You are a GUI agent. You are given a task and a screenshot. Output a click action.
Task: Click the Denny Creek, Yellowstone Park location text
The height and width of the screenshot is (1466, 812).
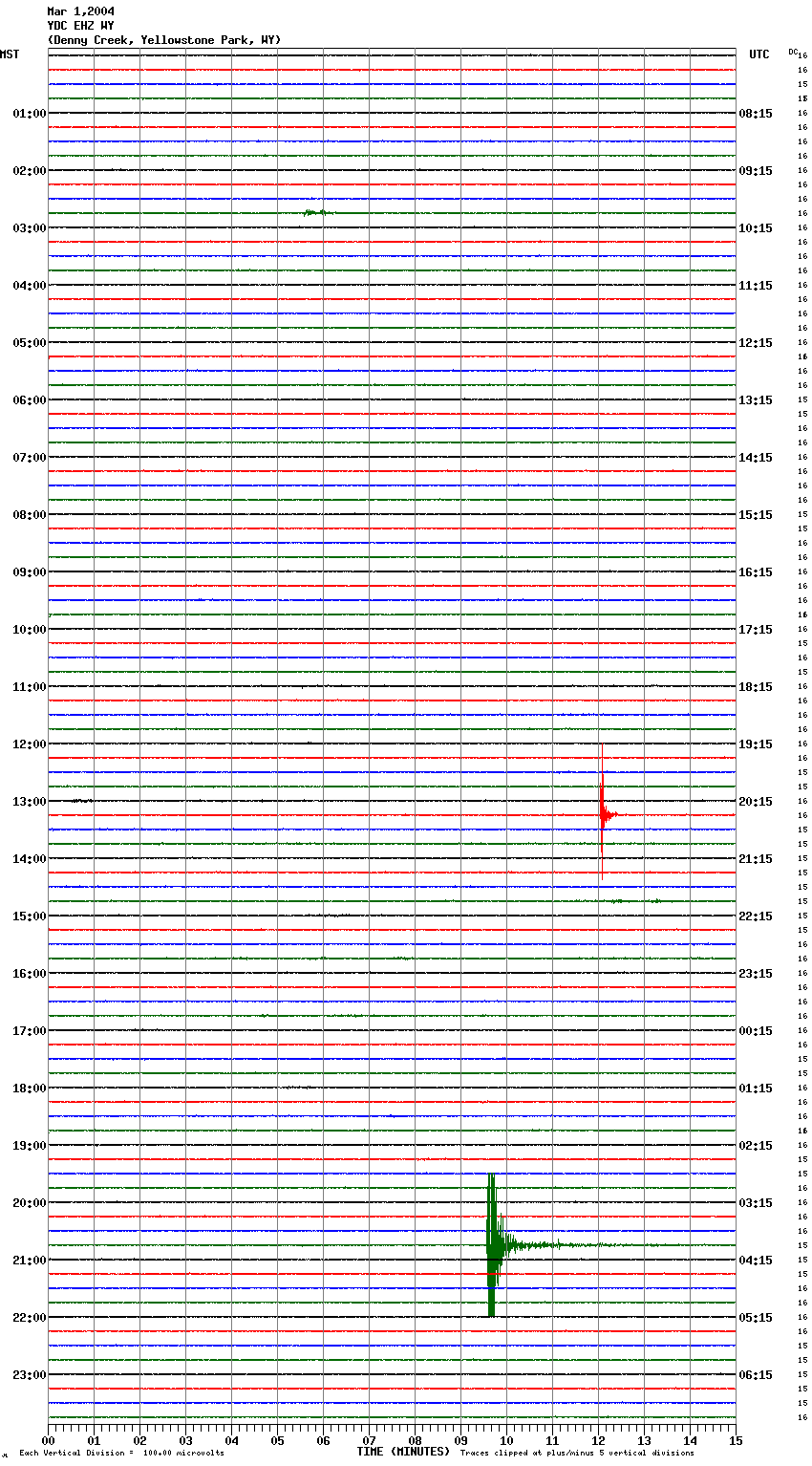pyautogui.click(x=164, y=40)
